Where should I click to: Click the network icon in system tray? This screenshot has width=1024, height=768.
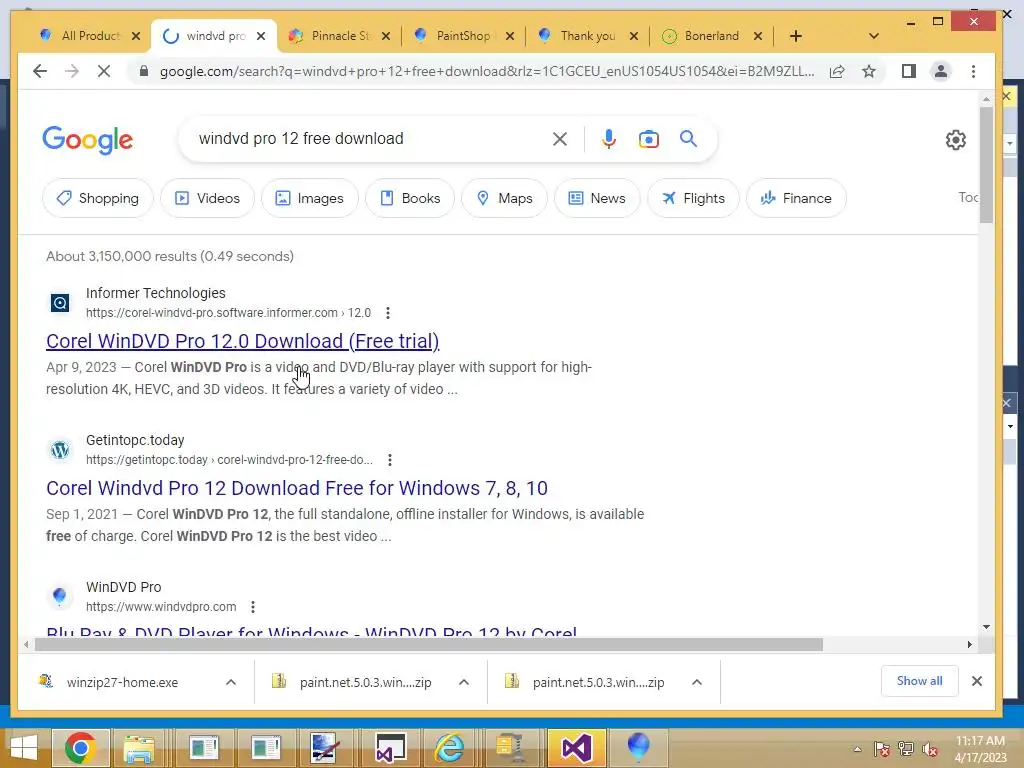click(906, 749)
